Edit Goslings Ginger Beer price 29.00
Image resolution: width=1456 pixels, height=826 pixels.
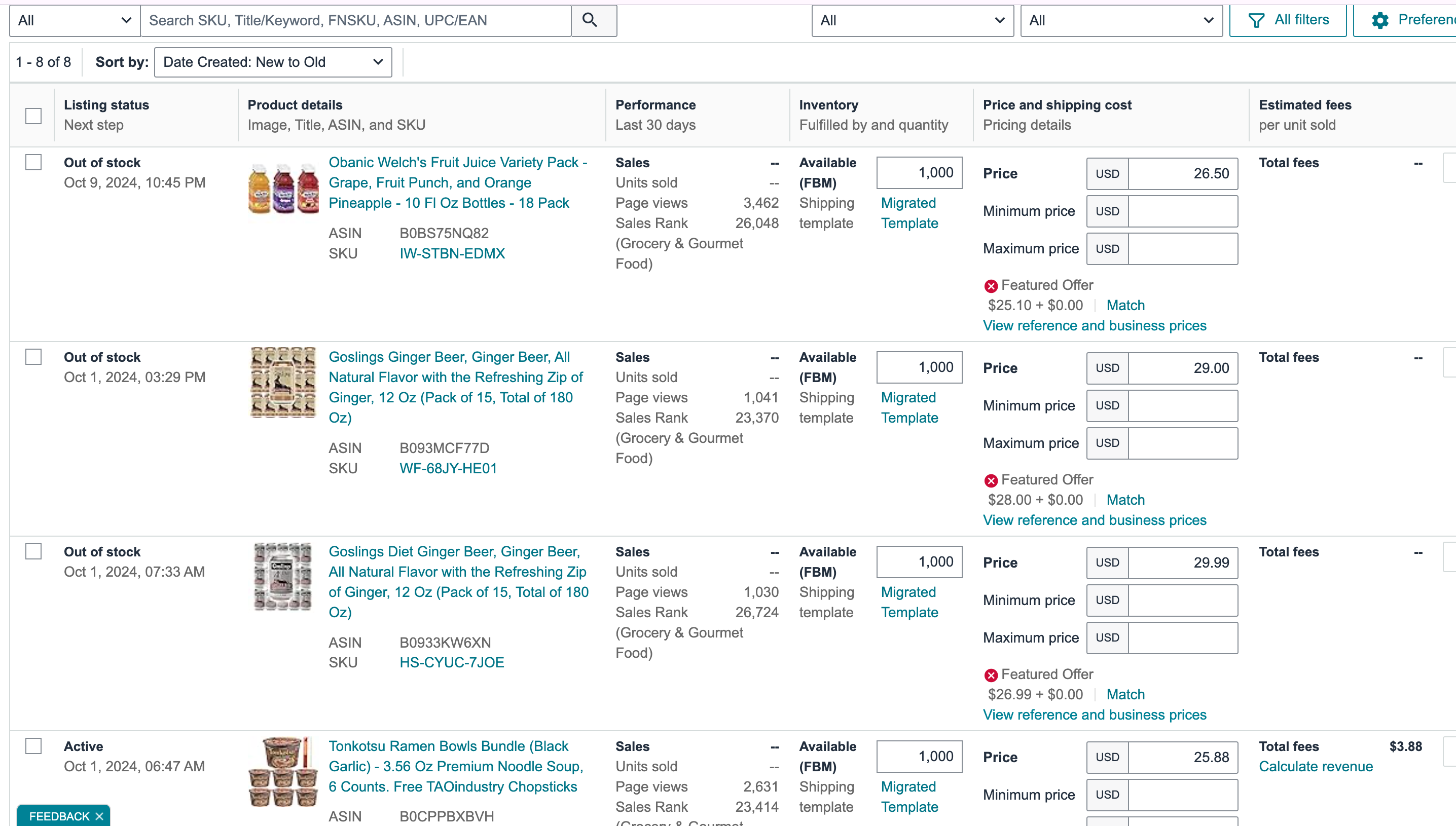coord(1183,368)
